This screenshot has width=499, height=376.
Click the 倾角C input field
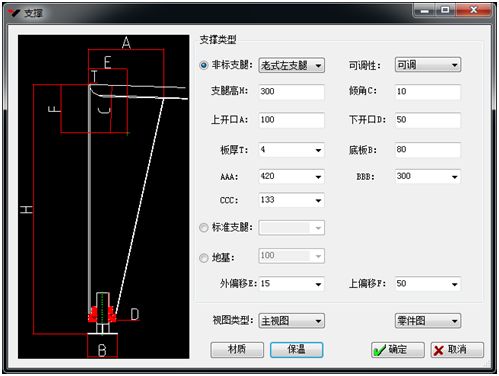(x=428, y=92)
